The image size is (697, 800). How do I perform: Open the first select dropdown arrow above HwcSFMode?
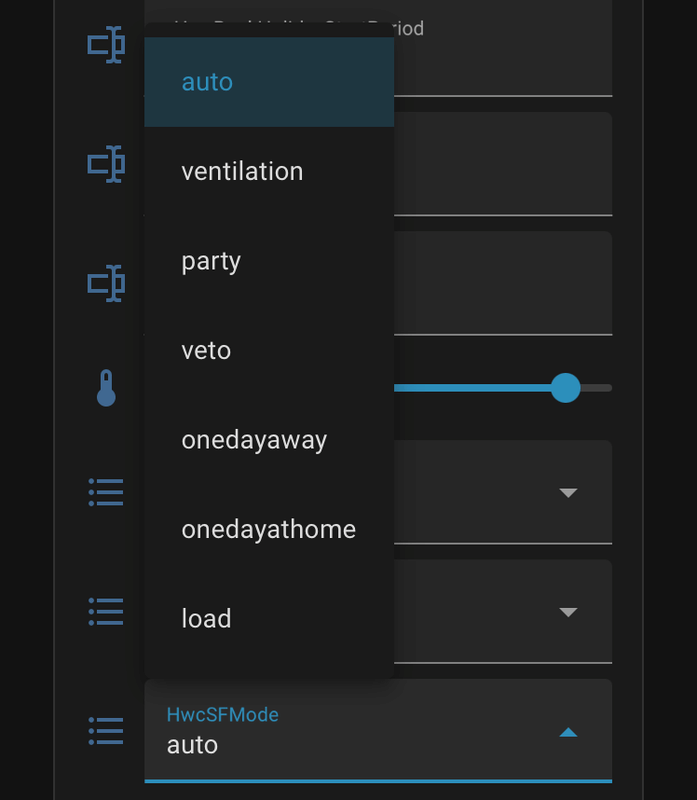click(x=568, y=493)
